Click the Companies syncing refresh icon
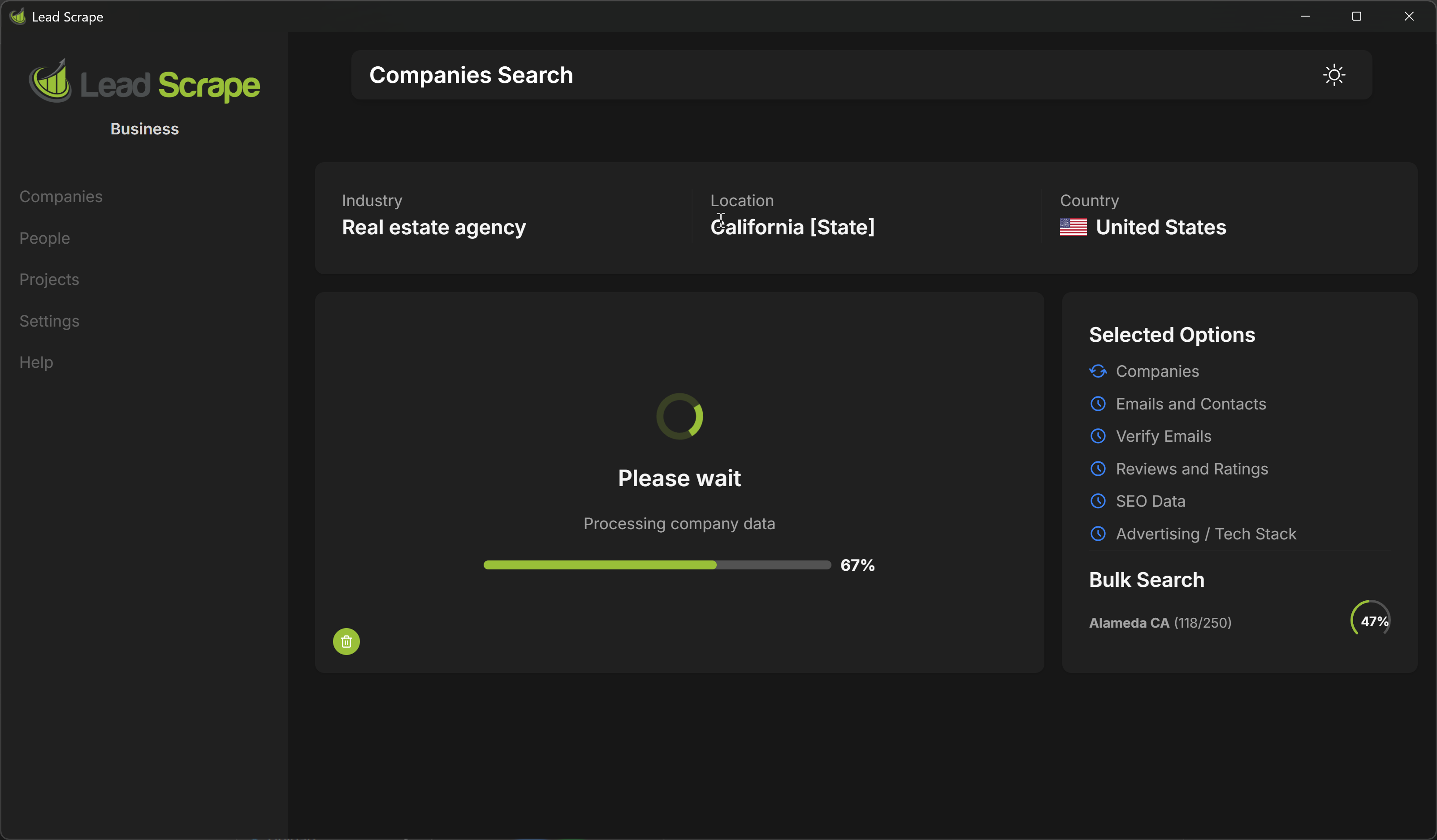1437x840 pixels. (x=1098, y=371)
